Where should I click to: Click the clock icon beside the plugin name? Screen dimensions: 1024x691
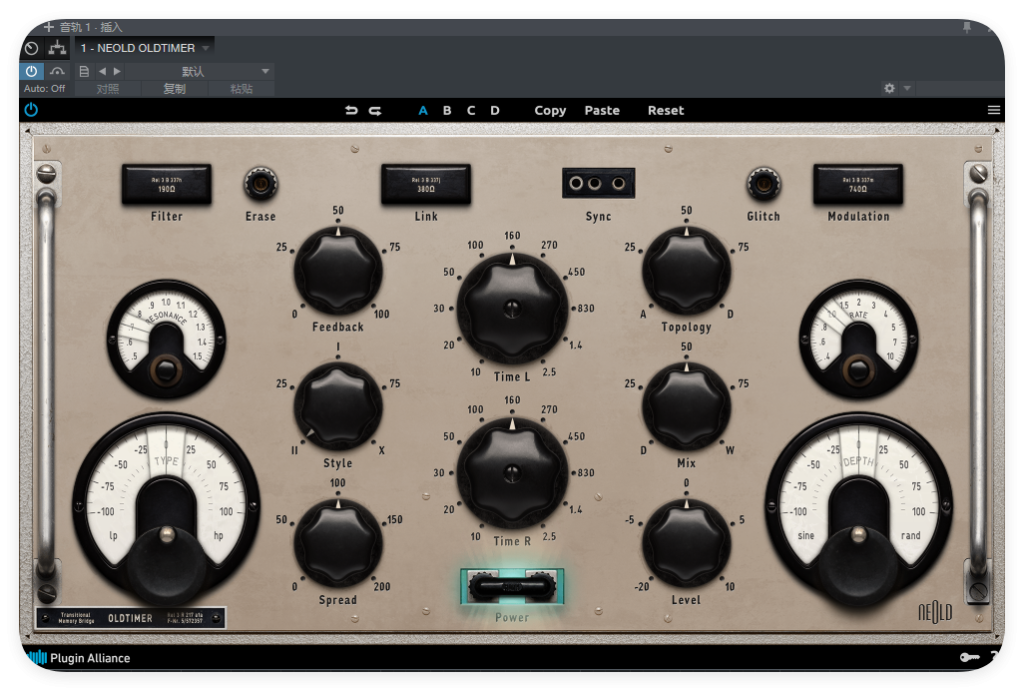[31, 48]
